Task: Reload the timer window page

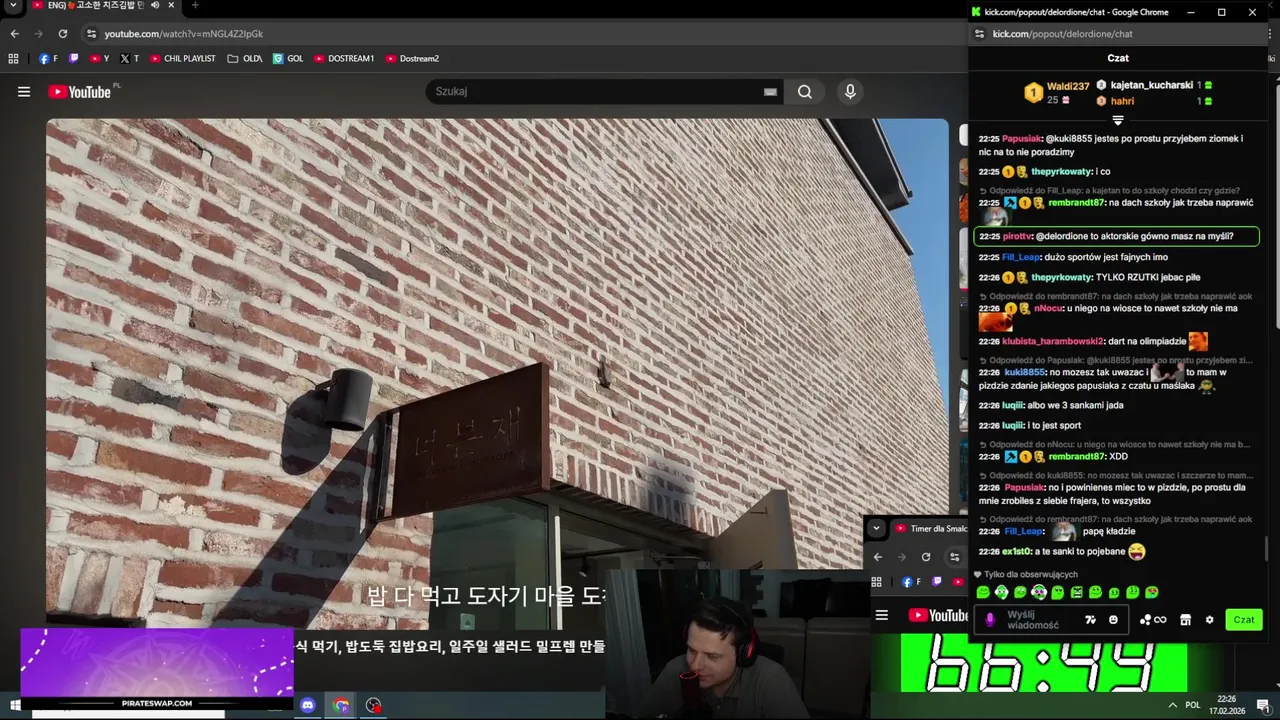Action: (926, 557)
